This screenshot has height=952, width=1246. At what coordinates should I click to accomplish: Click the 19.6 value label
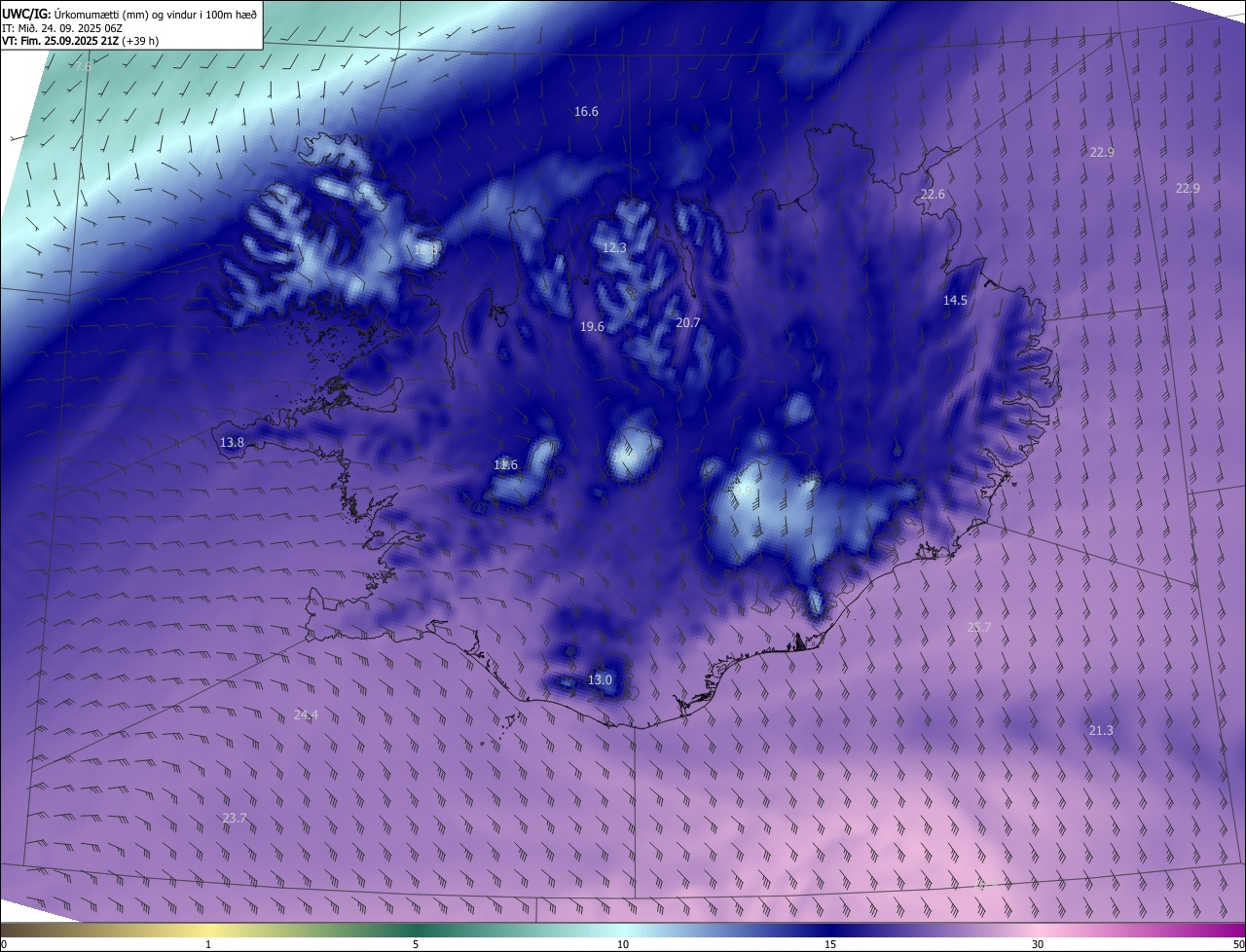click(592, 327)
